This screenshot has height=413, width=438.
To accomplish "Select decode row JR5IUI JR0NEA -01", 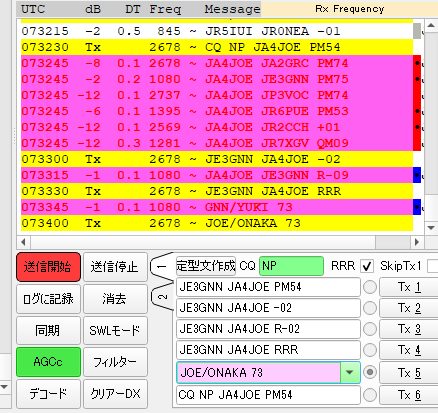I will [217, 31].
